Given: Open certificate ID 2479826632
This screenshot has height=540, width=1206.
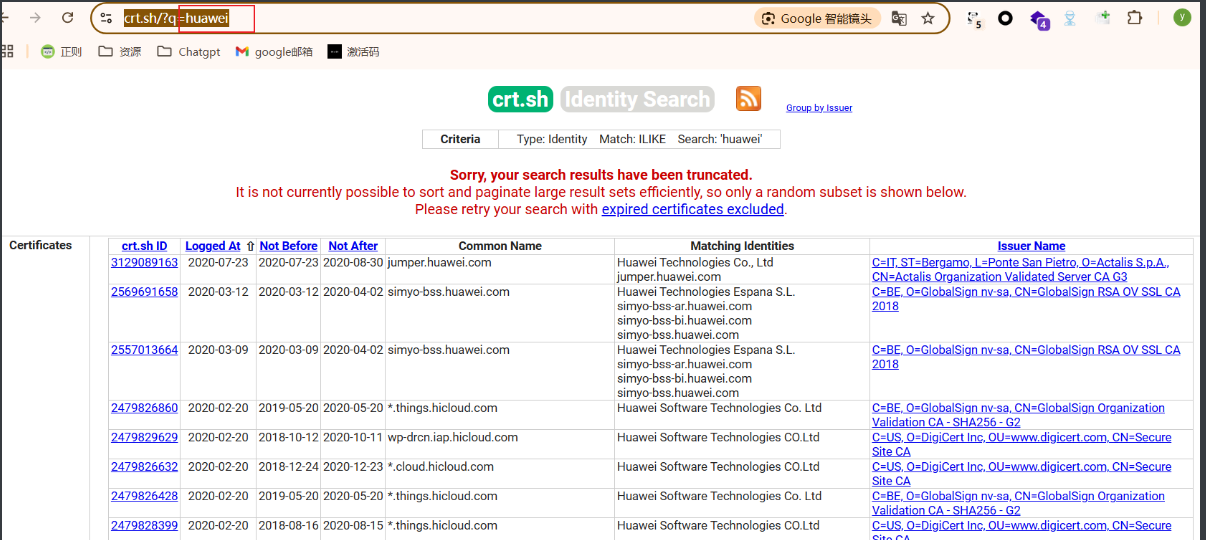Looking at the screenshot, I should click(144, 466).
